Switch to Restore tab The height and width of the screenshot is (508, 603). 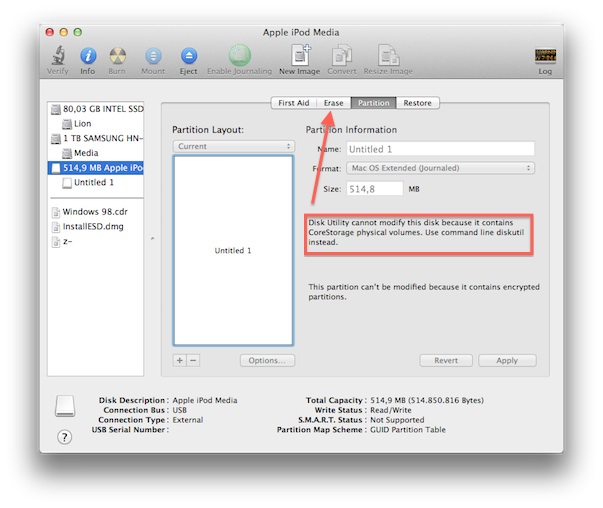coord(418,103)
